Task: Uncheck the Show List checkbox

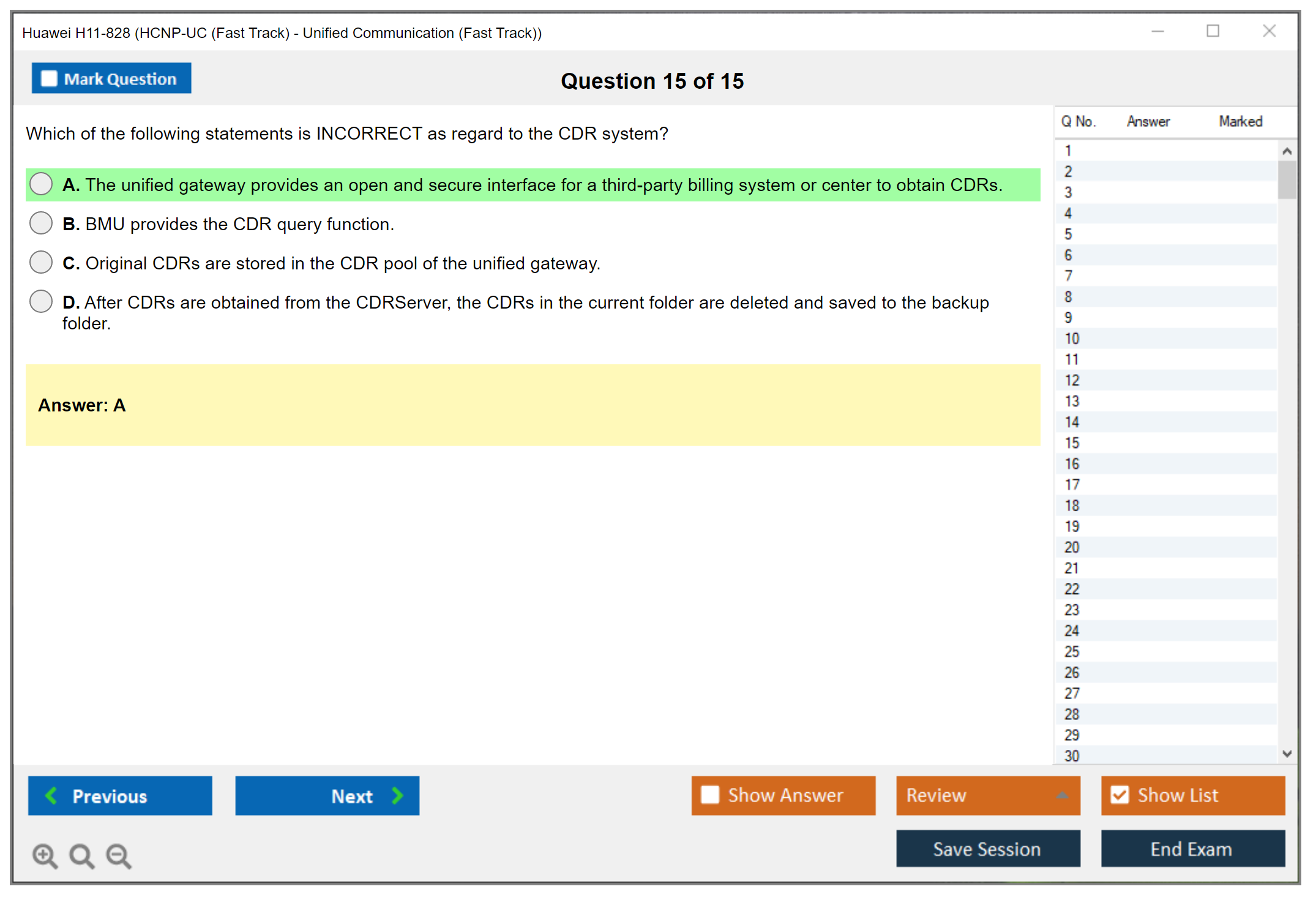Action: coord(1120,795)
